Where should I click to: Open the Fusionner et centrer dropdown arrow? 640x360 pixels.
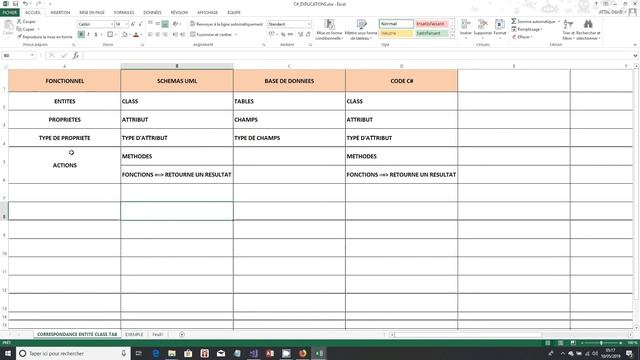click(x=236, y=35)
